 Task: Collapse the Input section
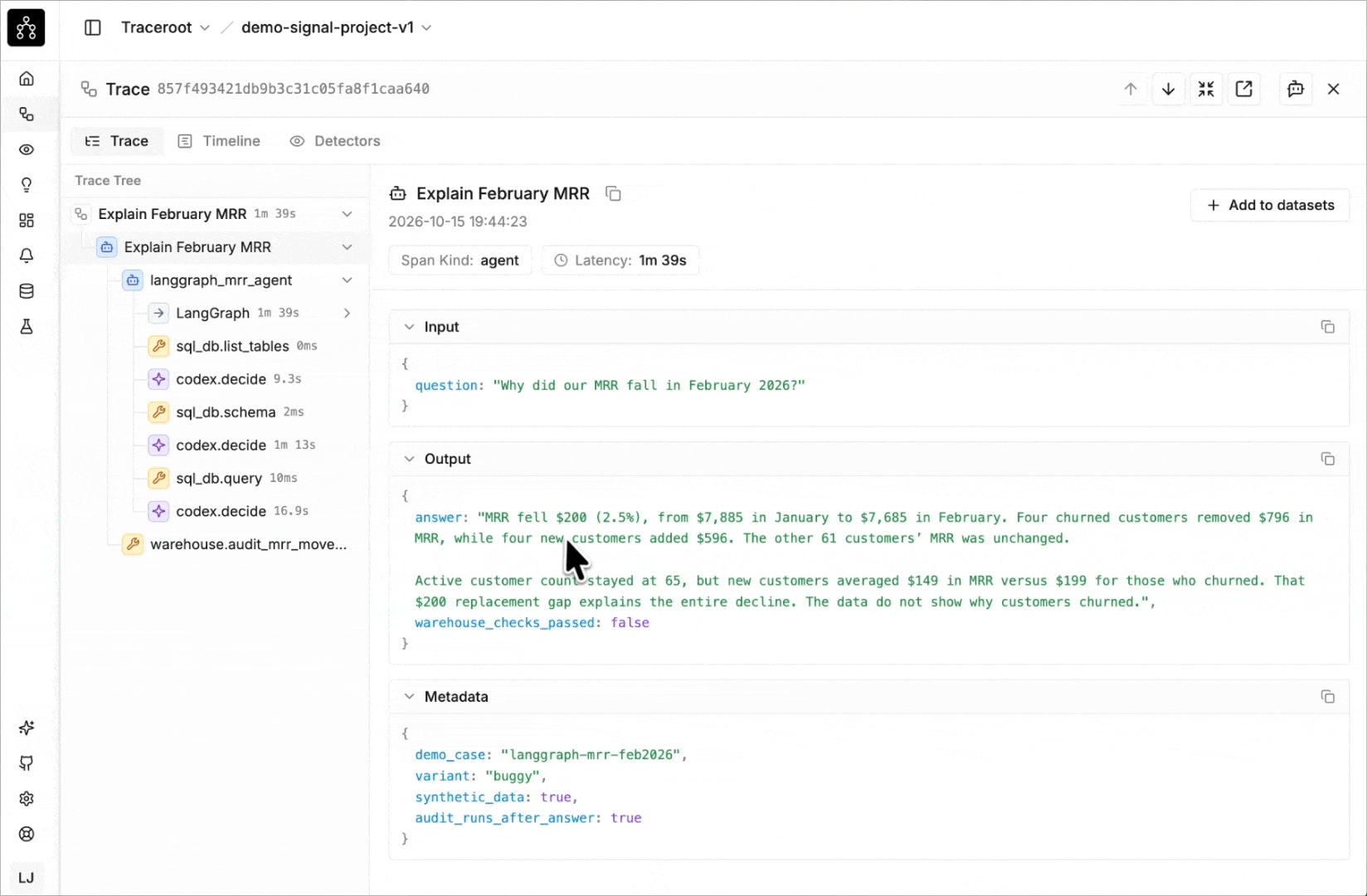[x=409, y=327]
